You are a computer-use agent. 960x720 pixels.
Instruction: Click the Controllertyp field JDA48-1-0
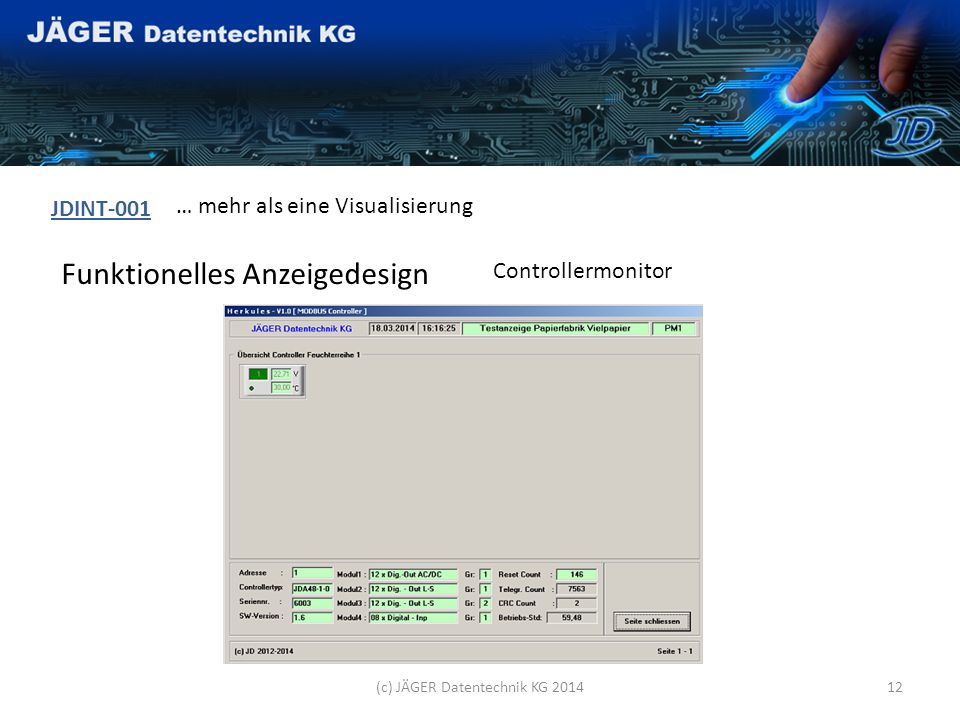click(312, 589)
